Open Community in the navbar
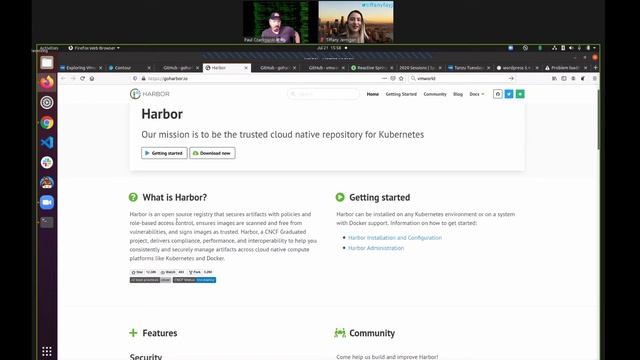The image size is (640, 360). 435,94
